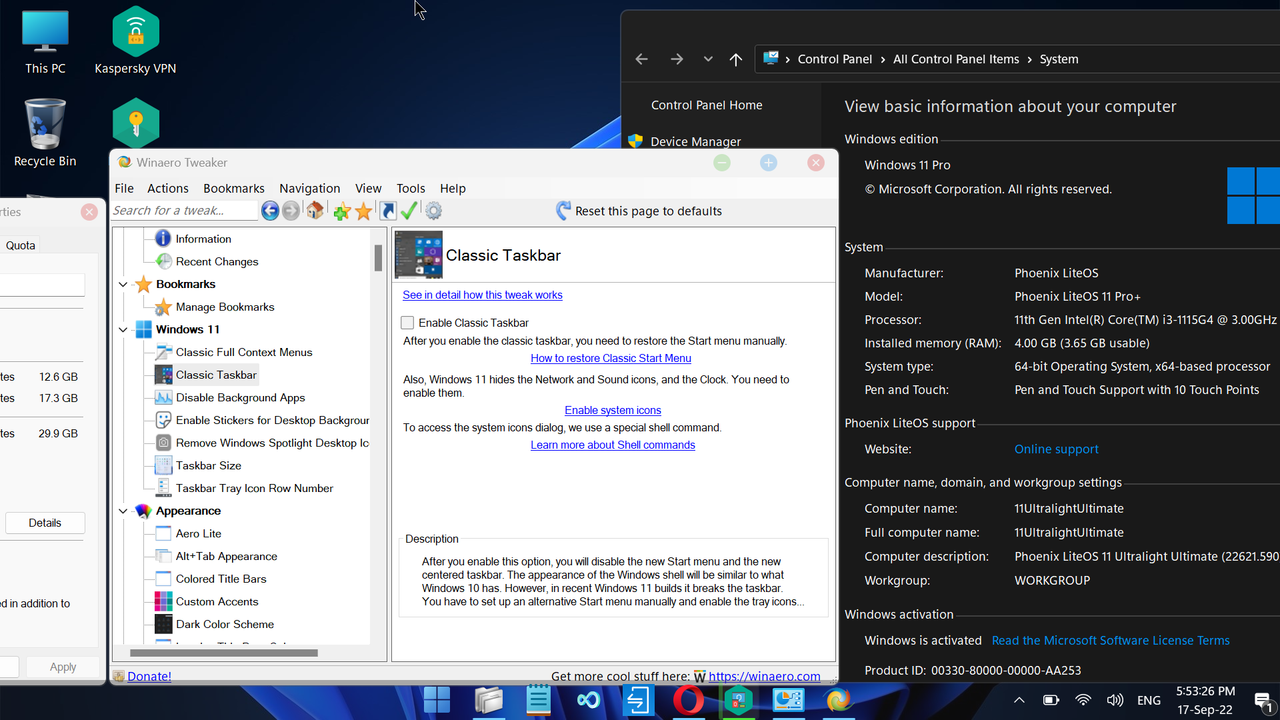Viewport: 1280px width, 720px height.
Task: Visit the winaero.com link
Action: tap(765, 676)
